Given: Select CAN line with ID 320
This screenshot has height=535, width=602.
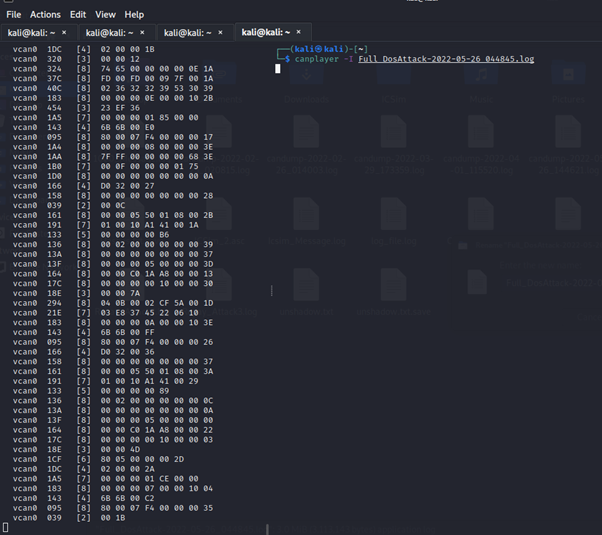Looking at the screenshot, I should (76, 59).
